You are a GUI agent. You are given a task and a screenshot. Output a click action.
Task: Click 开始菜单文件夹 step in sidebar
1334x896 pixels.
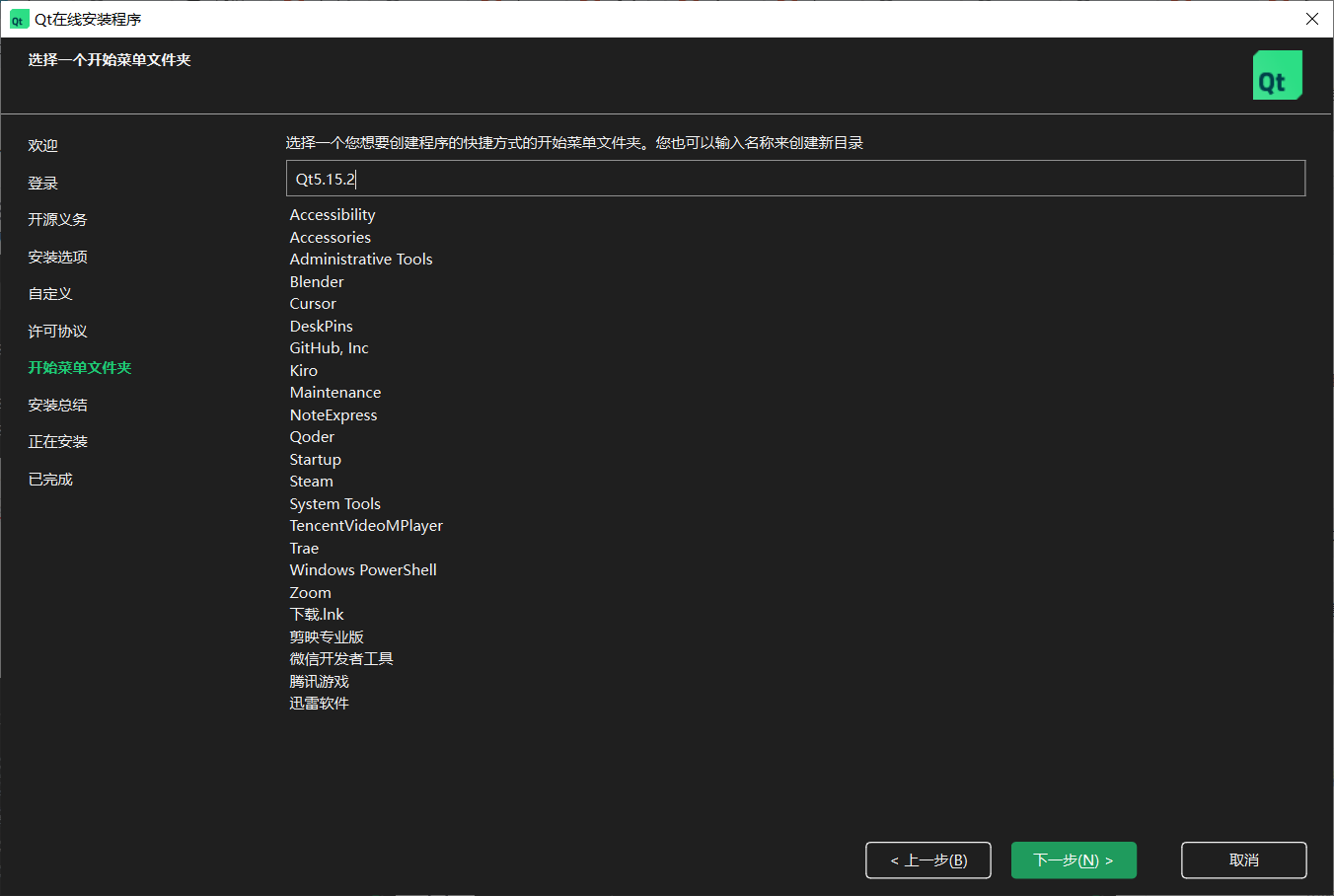coord(80,368)
